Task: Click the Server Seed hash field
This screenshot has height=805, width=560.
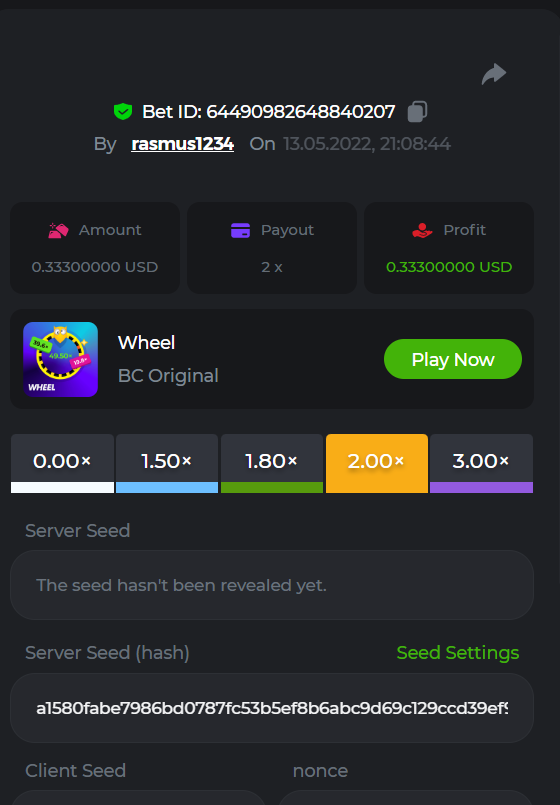Action: [x=272, y=708]
